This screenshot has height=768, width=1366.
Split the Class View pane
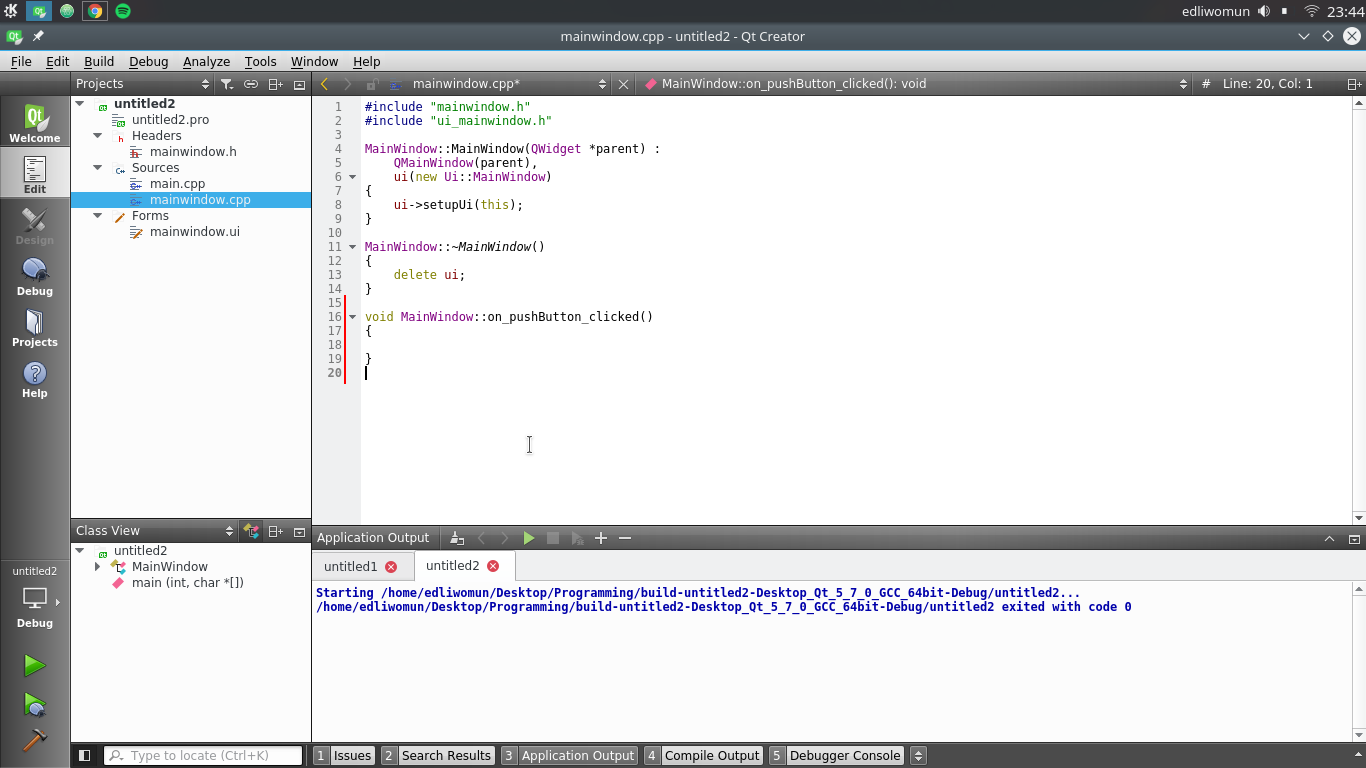275,531
